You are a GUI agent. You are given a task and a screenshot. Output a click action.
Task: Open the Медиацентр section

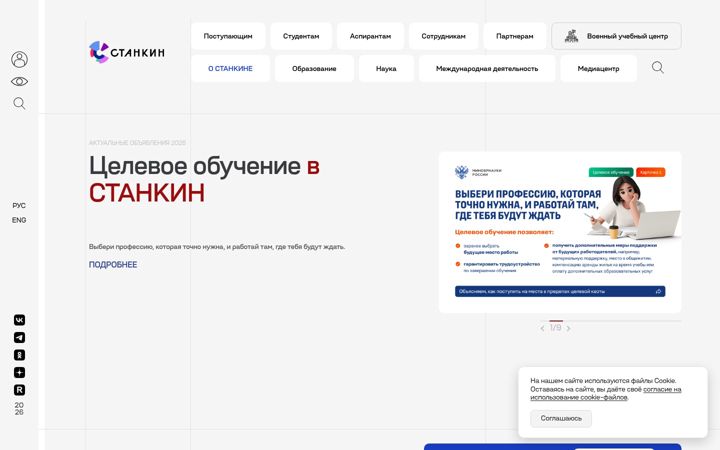pos(598,68)
